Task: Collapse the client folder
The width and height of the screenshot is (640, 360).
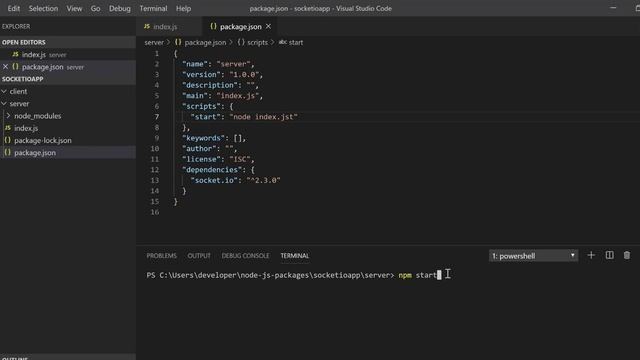Action: coord(4,91)
